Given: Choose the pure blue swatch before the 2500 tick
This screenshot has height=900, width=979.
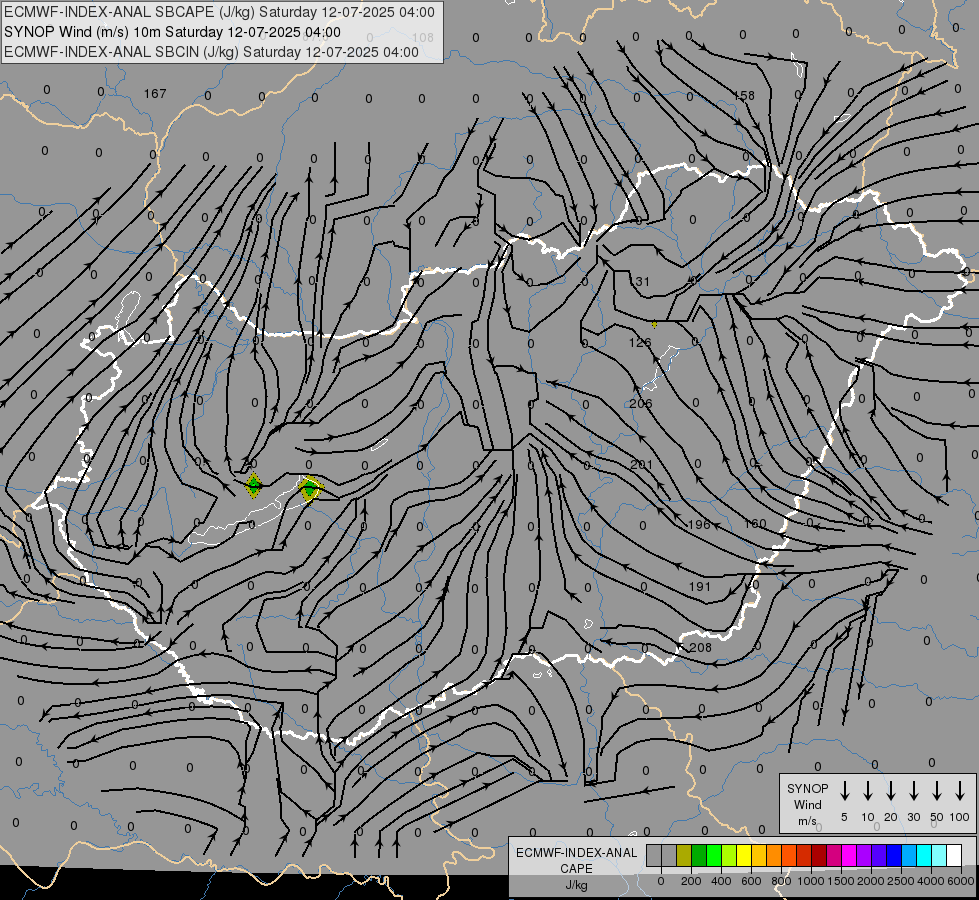Looking at the screenshot, I should [x=894, y=856].
